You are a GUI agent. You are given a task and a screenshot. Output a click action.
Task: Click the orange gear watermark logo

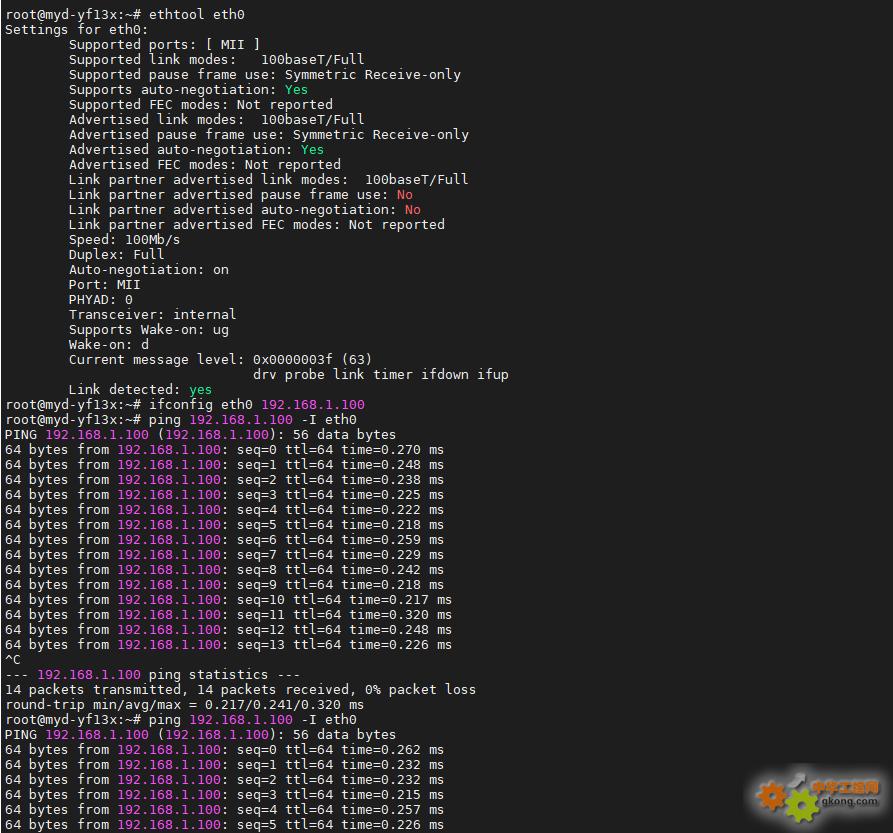click(771, 795)
